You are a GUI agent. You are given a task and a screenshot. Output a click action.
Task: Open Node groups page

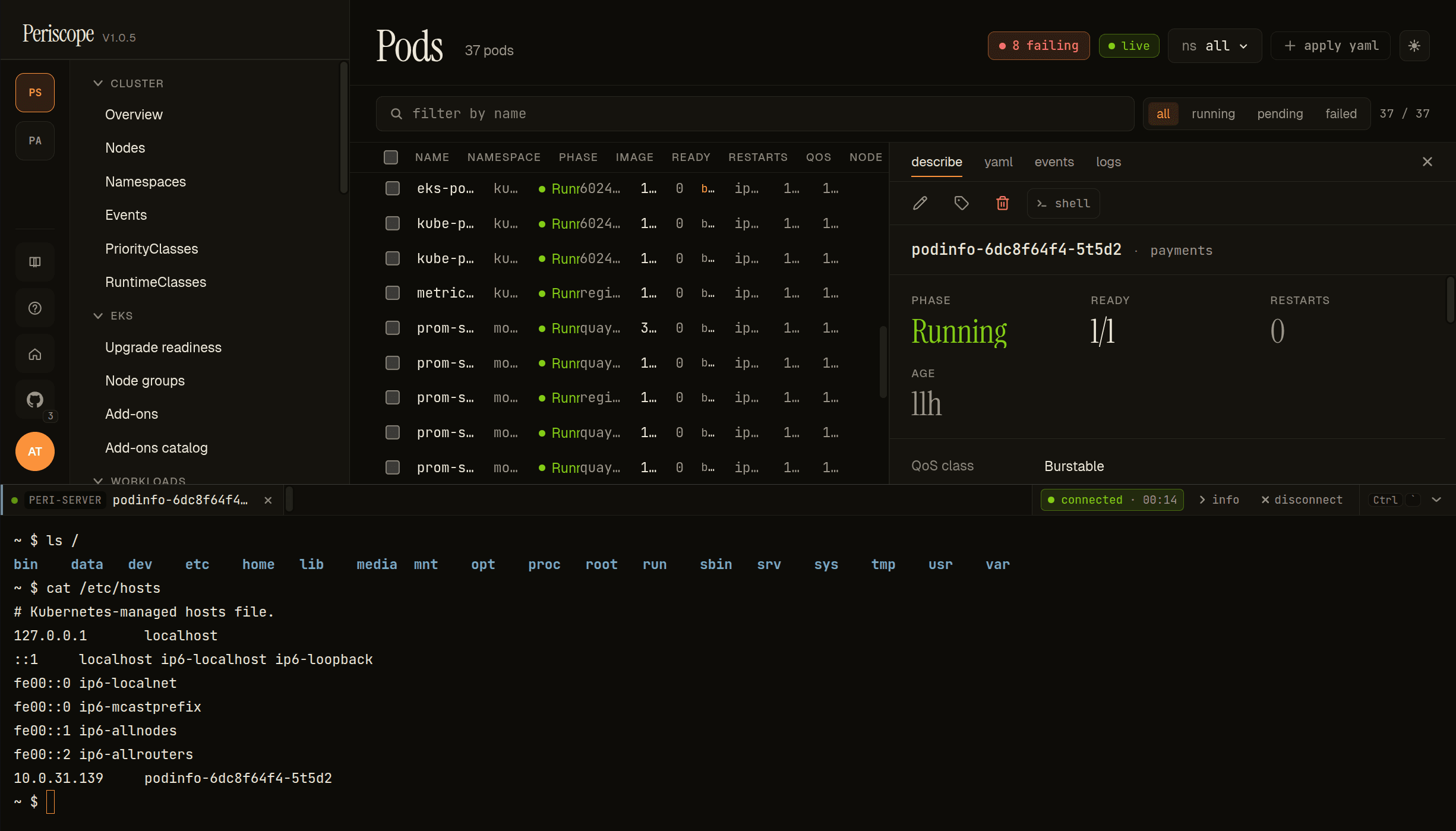click(145, 381)
